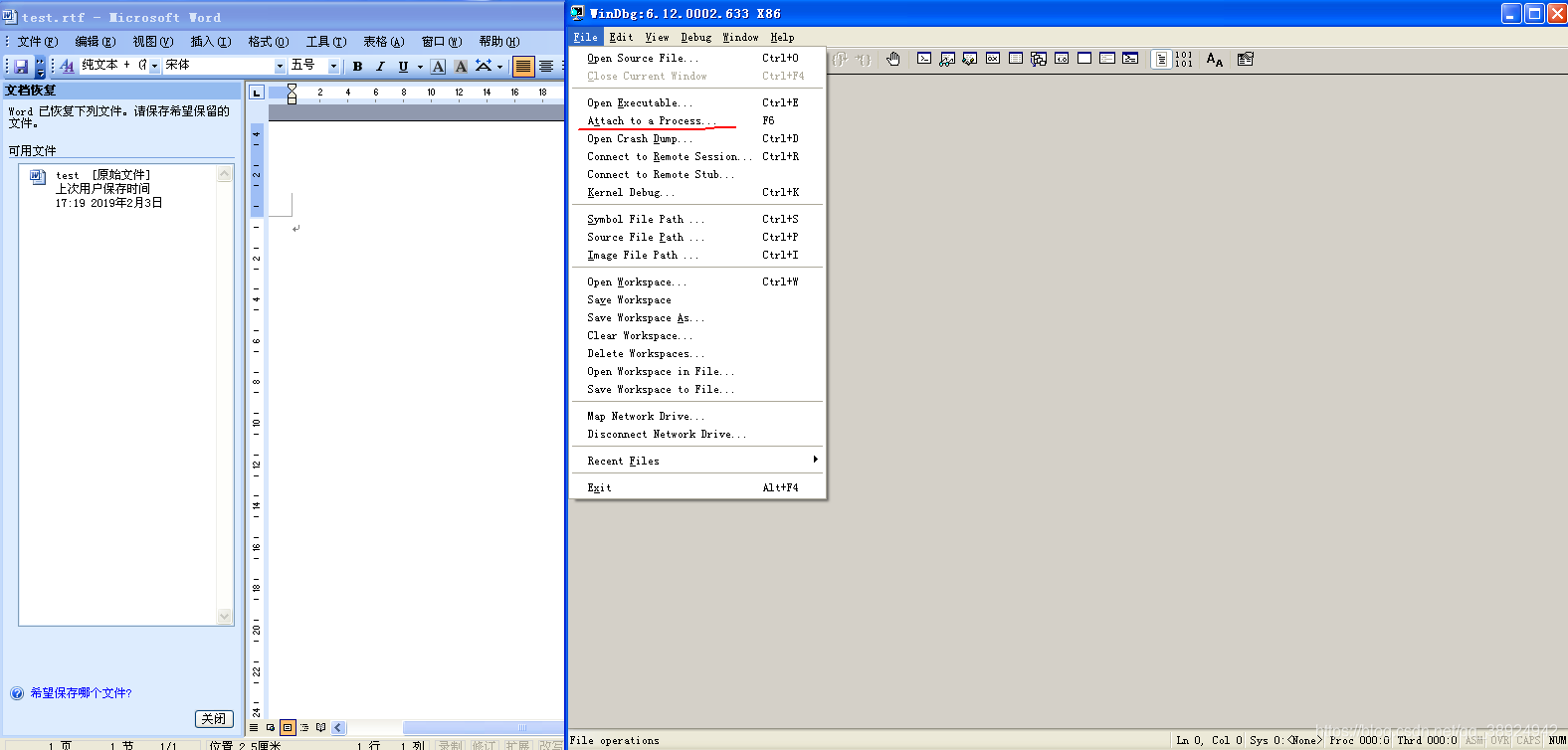Open the Word 窗口(W) menu
Screen dimensions: 1568x750
(x=442, y=42)
